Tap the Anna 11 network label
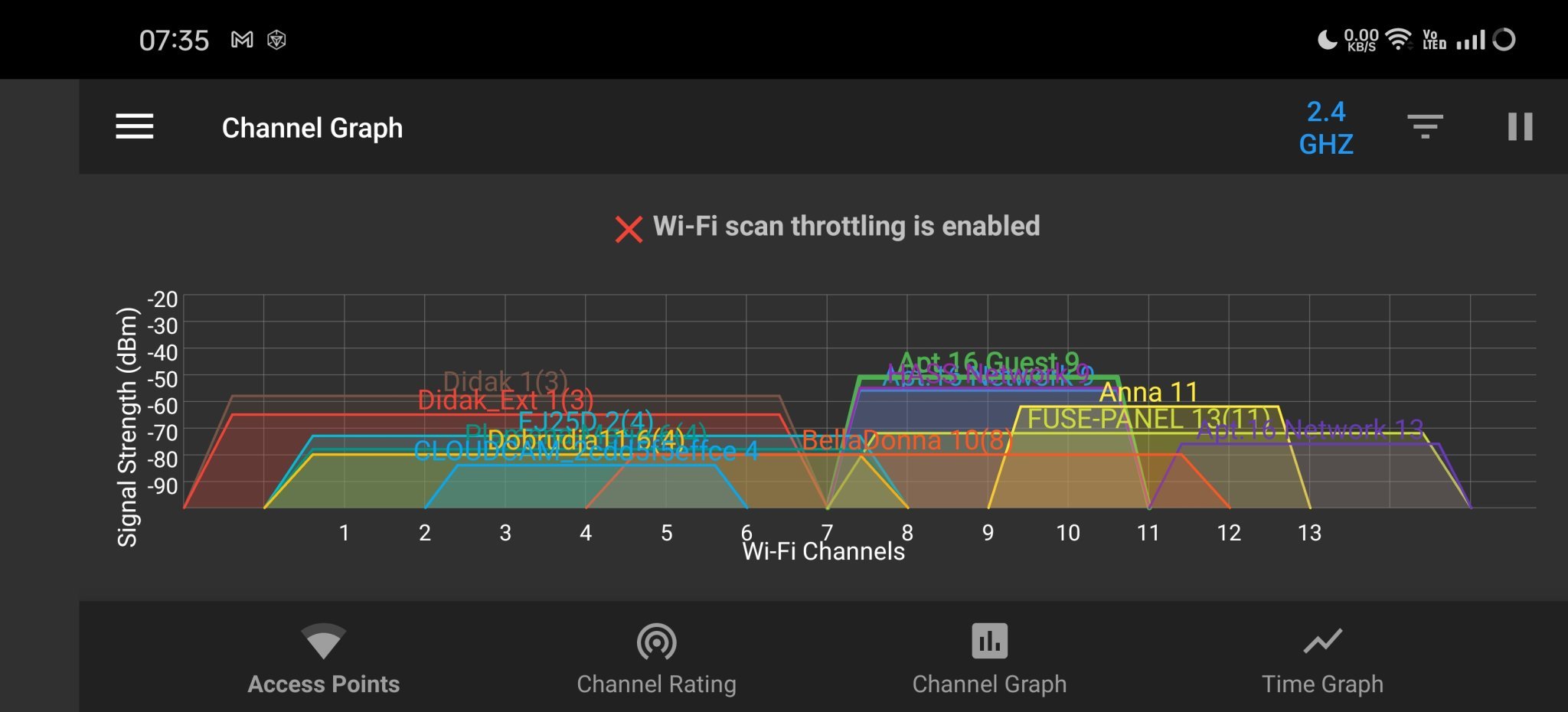The height and width of the screenshot is (712, 1568). 1148,393
